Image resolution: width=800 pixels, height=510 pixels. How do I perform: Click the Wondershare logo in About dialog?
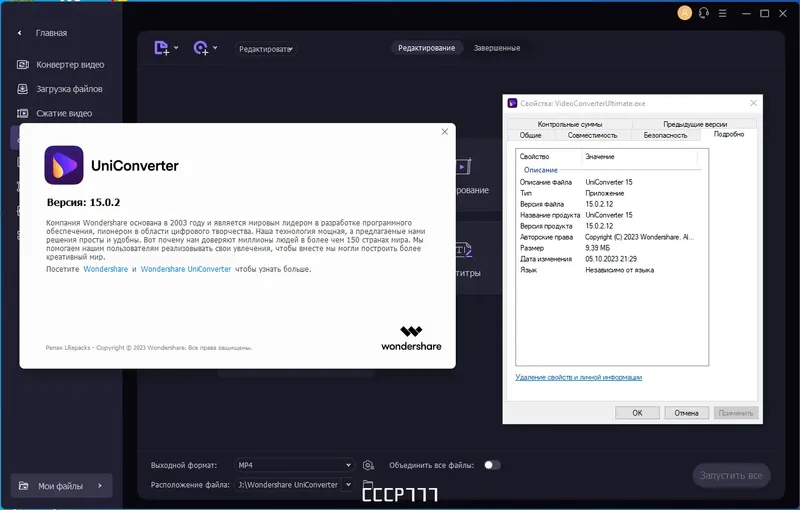click(411, 339)
